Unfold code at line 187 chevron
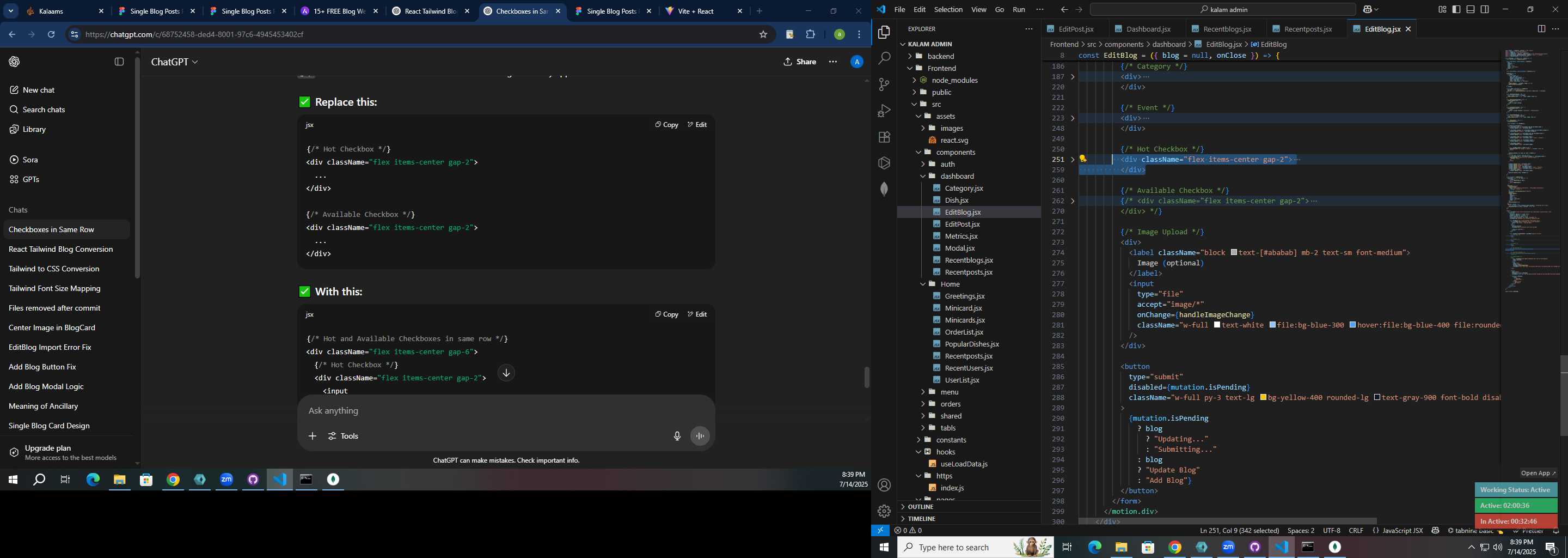This screenshot has width=1568, height=558. (1073, 77)
